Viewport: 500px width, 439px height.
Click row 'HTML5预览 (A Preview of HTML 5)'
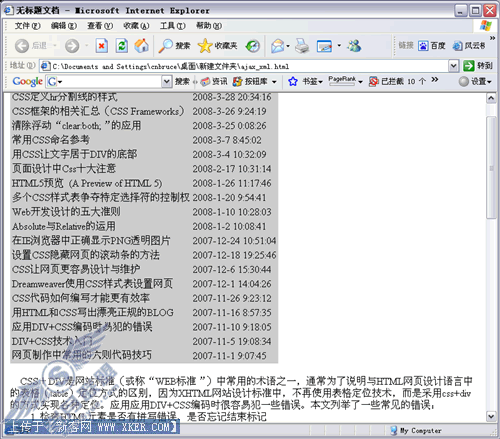(144, 183)
